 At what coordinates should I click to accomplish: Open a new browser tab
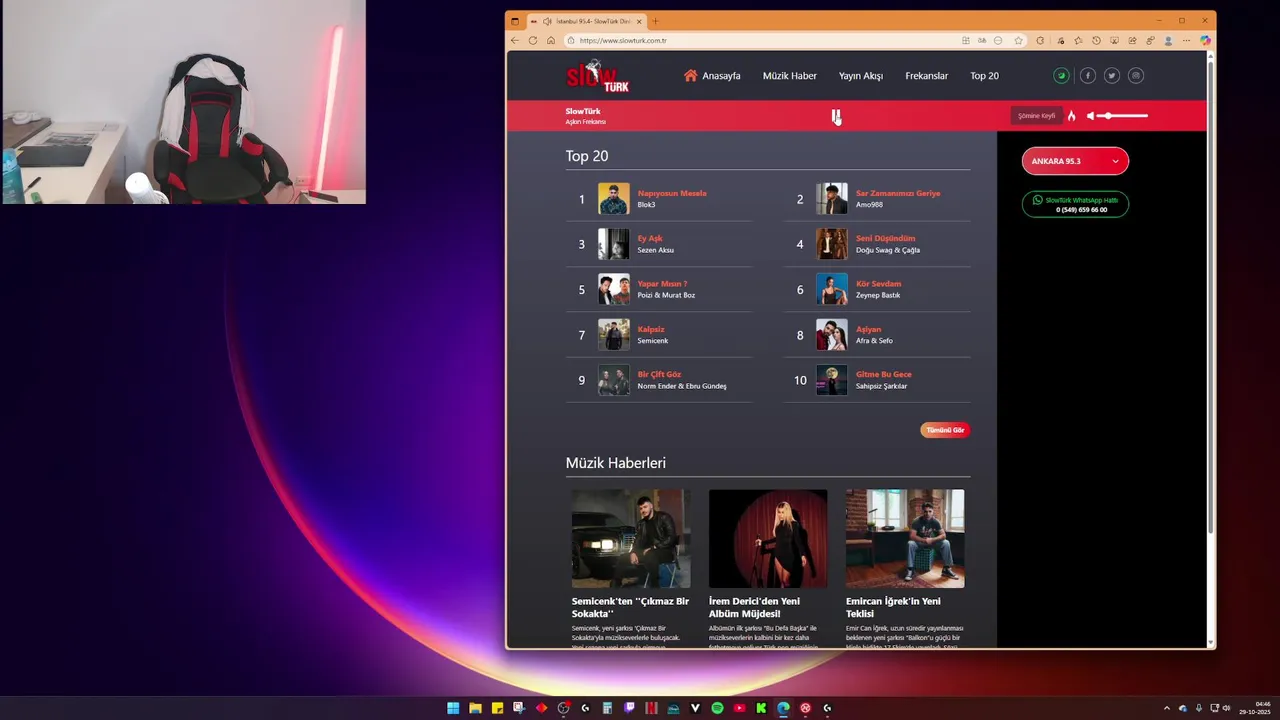655,21
